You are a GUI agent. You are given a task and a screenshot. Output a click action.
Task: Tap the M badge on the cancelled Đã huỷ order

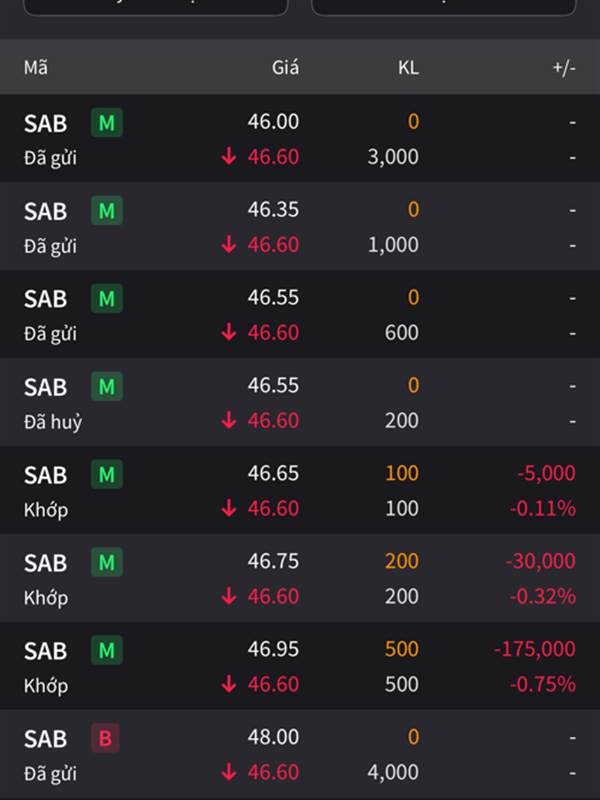coord(107,386)
